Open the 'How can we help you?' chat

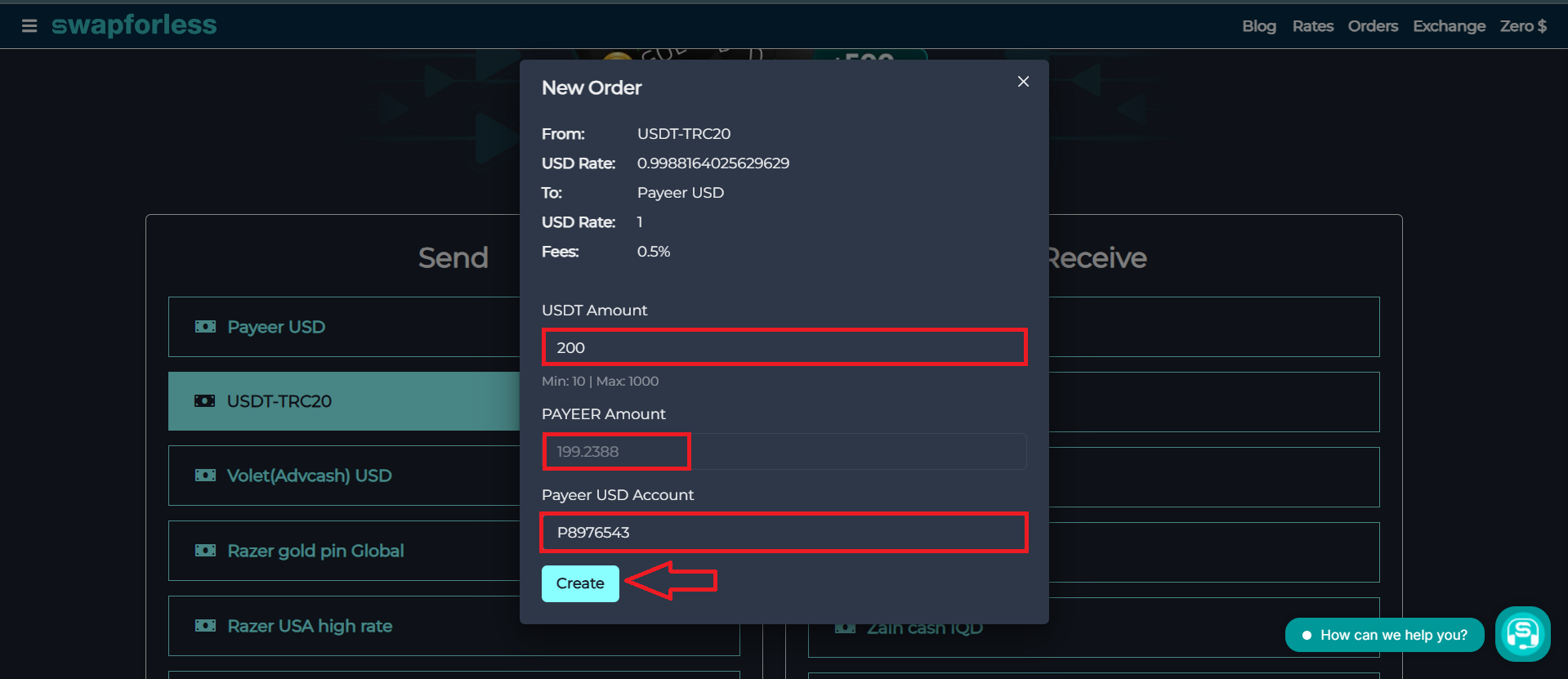click(1385, 635)
